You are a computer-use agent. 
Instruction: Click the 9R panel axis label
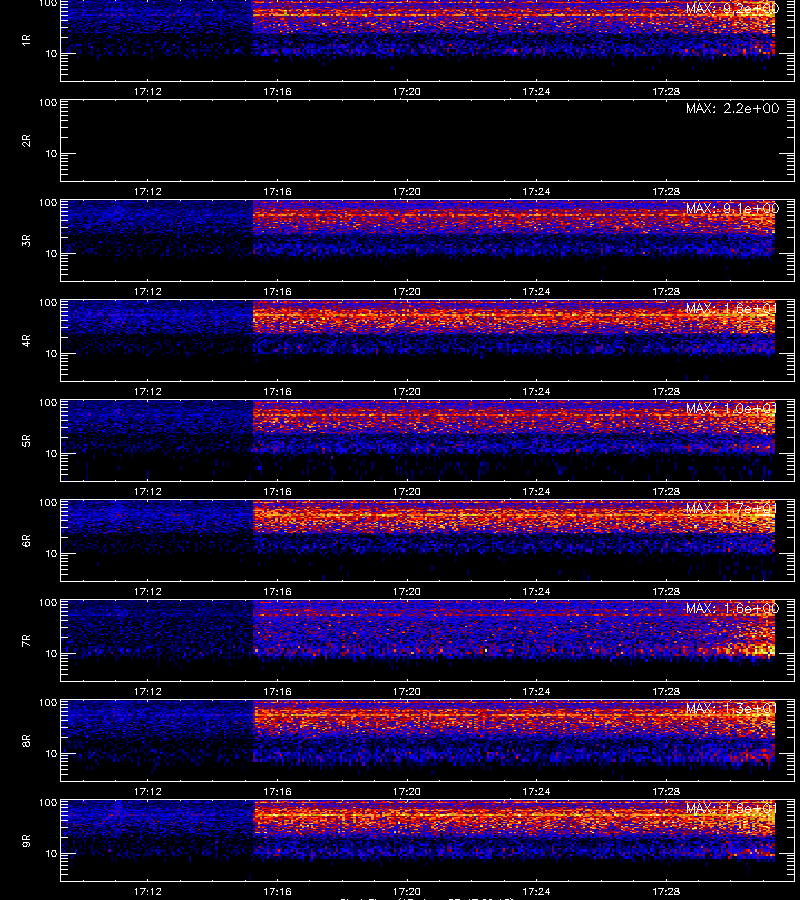pos(26,841)
